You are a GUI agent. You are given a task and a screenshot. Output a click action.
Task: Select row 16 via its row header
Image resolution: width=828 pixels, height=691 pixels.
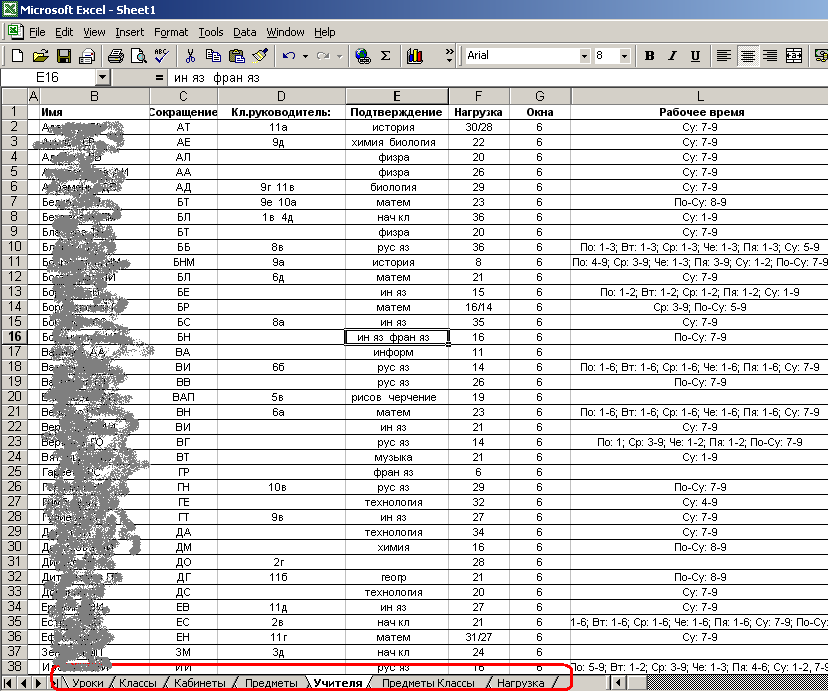pyautogui.click(x=15, y=337)
